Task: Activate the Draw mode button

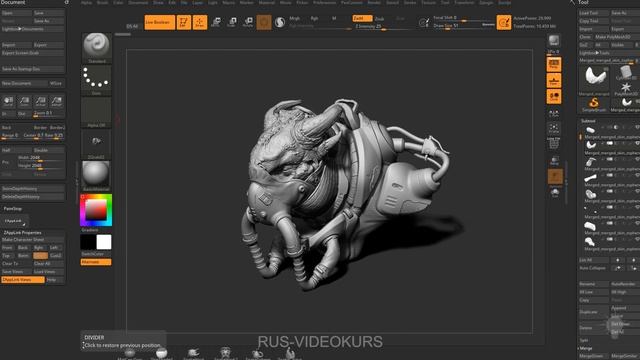Action: tap(200, 22)
